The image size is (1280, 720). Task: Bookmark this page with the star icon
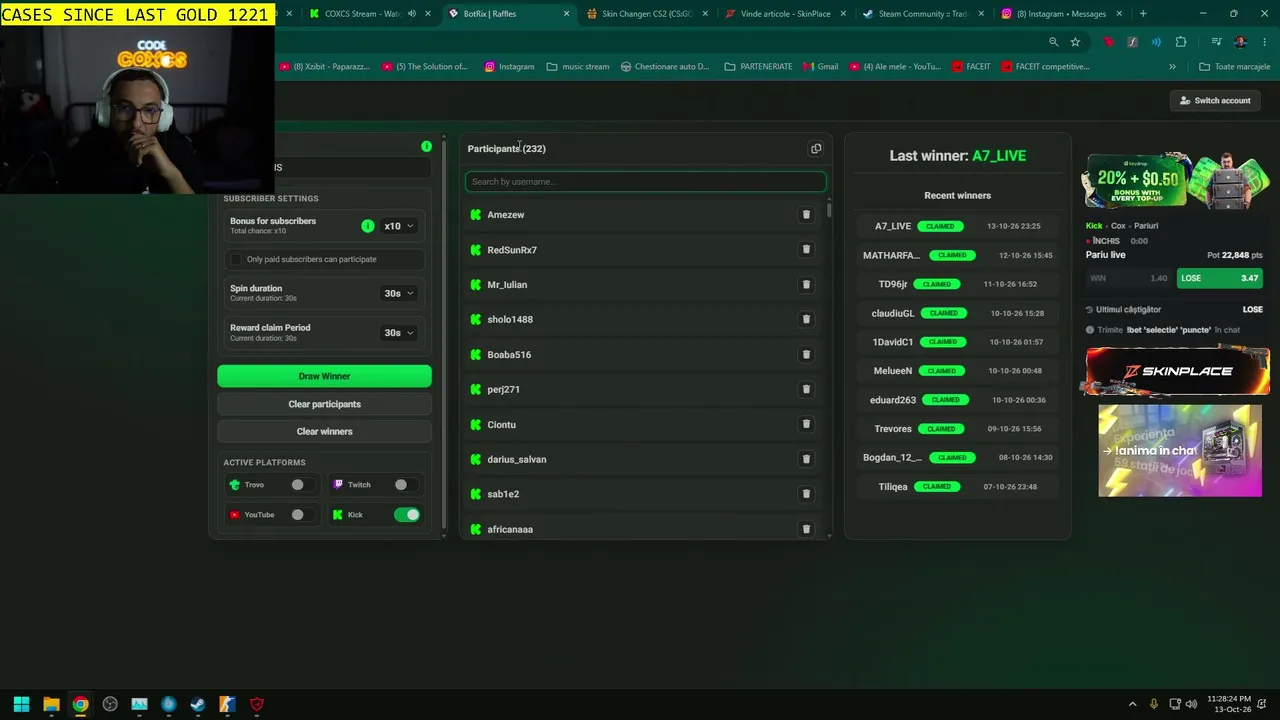1075,42
